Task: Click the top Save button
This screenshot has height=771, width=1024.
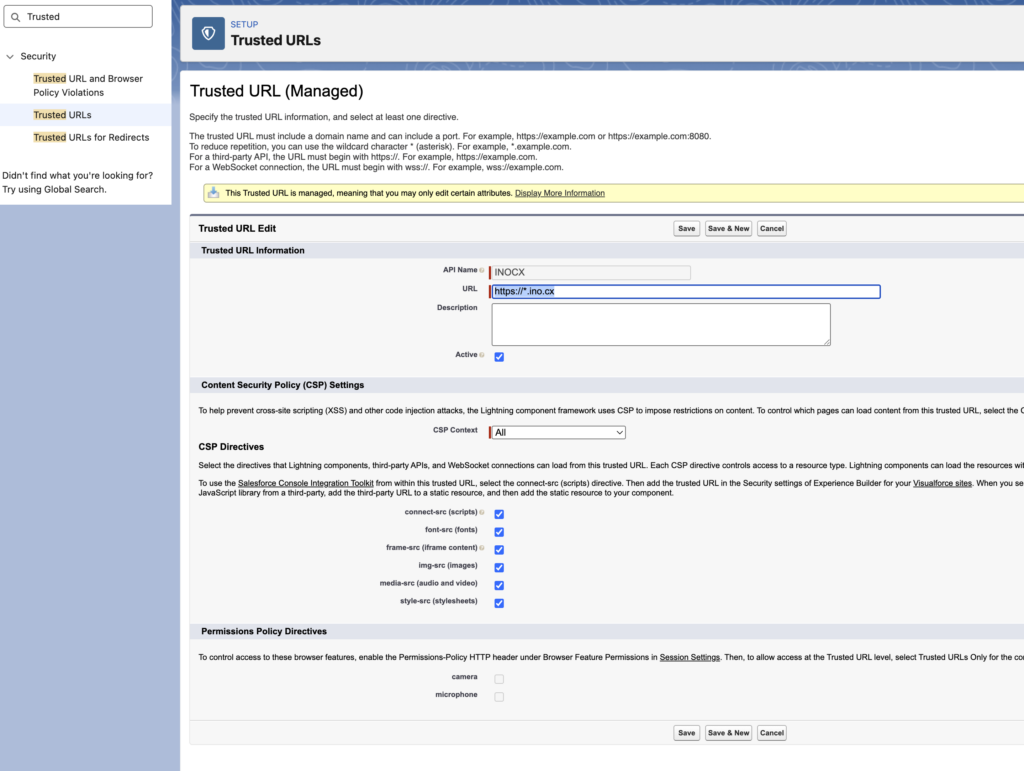Action: coord(686,228)
